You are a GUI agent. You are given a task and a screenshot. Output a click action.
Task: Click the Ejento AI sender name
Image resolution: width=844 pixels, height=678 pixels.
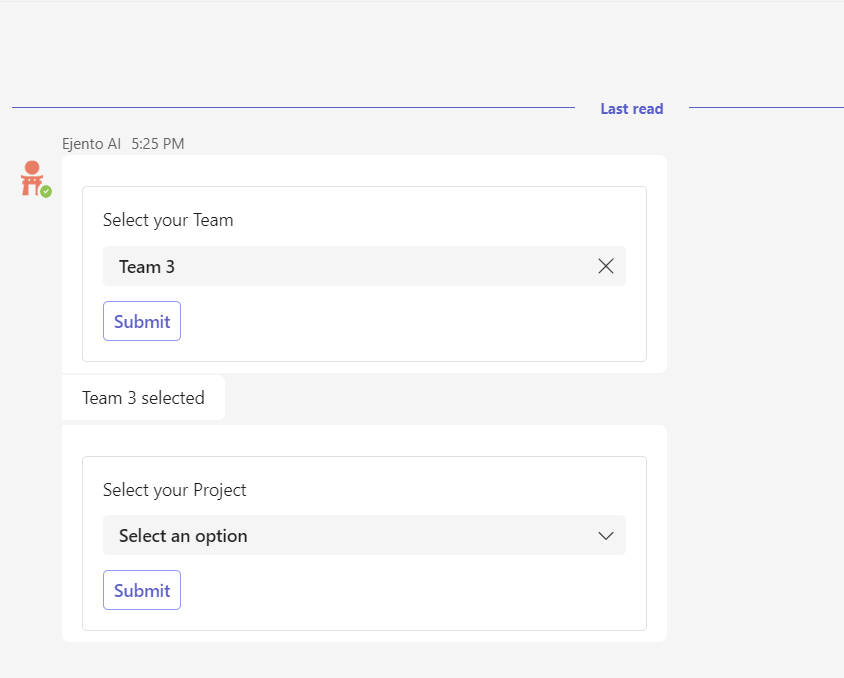tap(91, 143)
